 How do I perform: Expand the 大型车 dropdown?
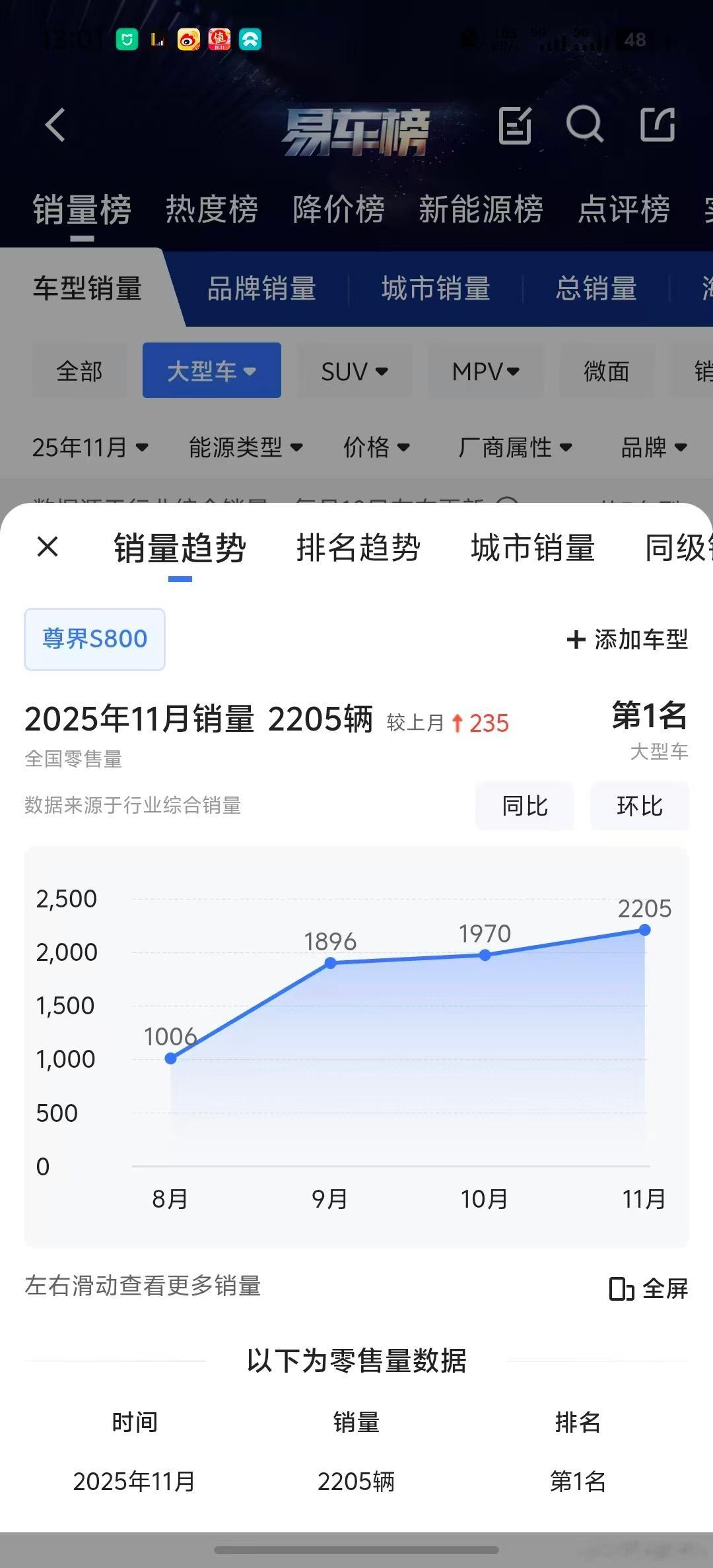click(212, 370)
